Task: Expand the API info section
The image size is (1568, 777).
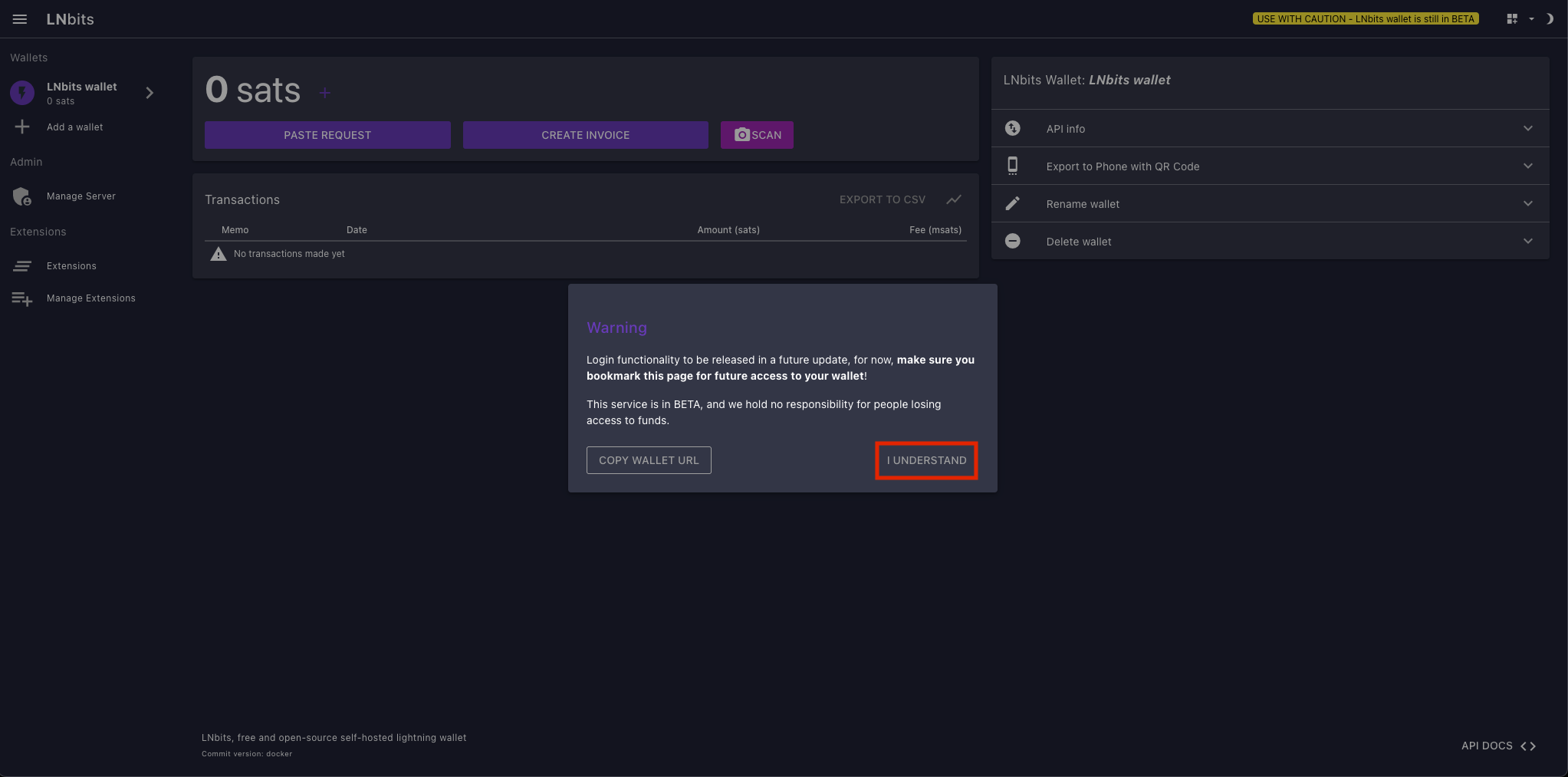Action: point(1527,128)
